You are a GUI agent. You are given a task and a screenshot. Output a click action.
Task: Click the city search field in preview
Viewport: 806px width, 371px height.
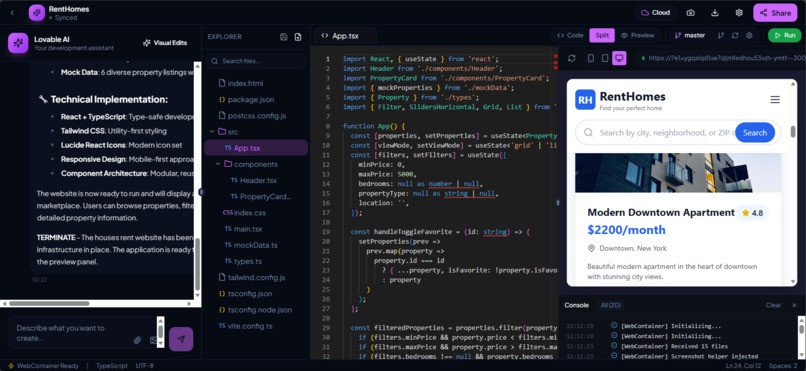click(666, 133)
